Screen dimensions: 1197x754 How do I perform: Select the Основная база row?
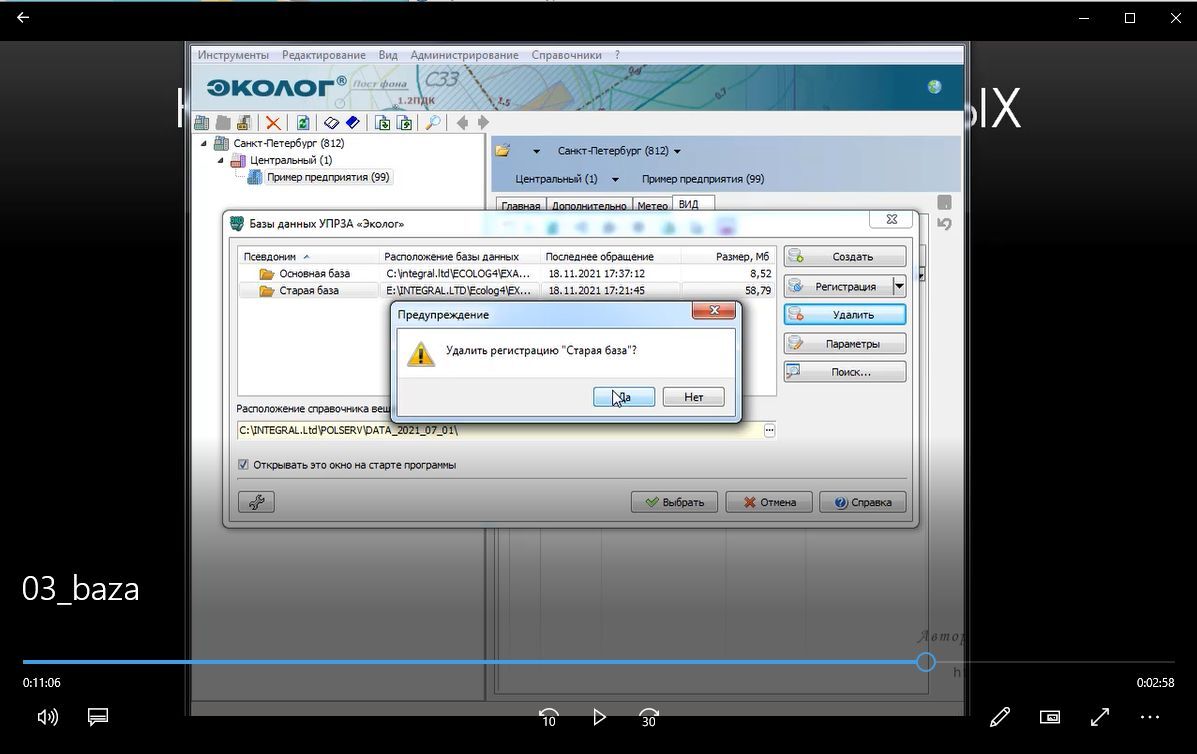314,273
